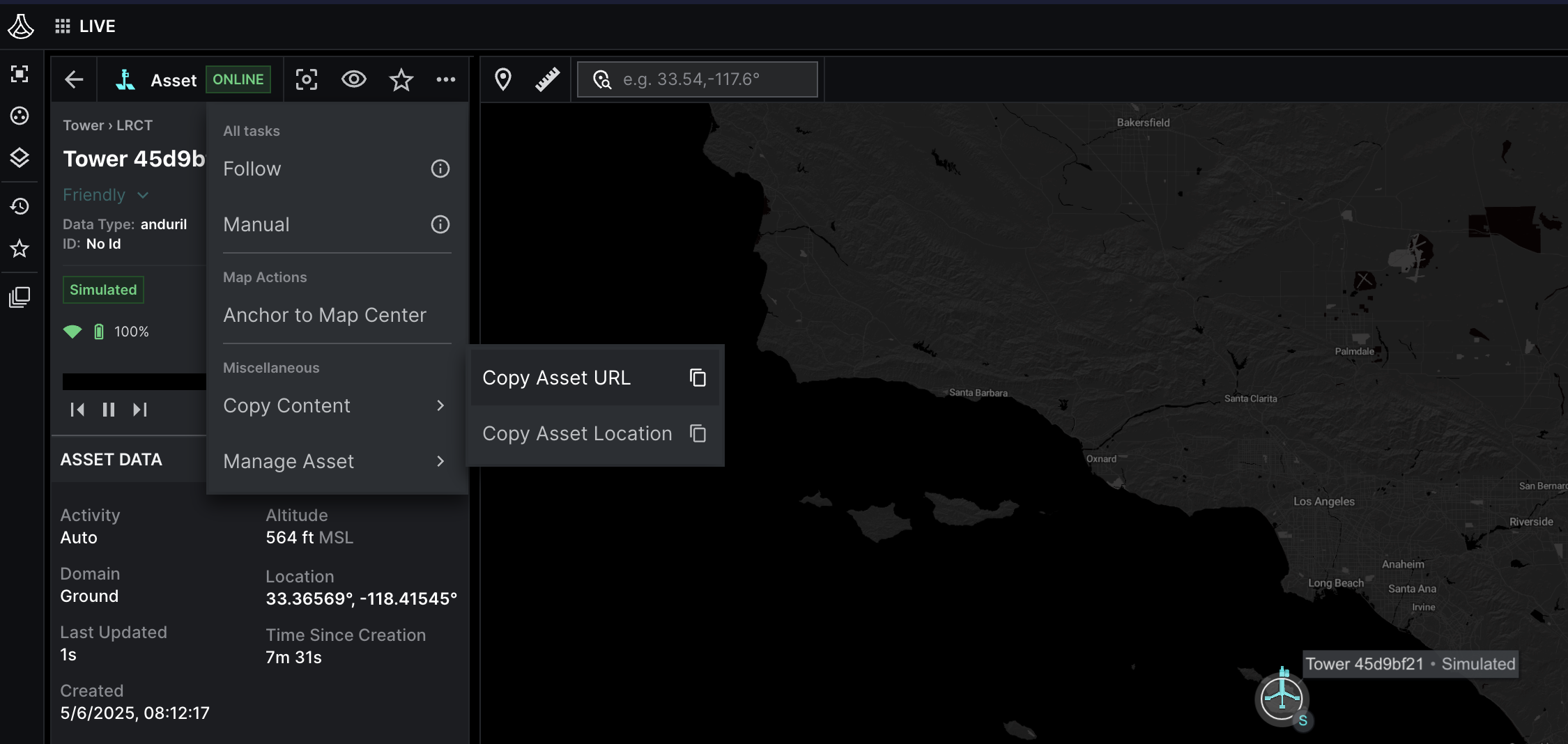
Task: Open the history panel in left sidebar
Action: (20, 206)
